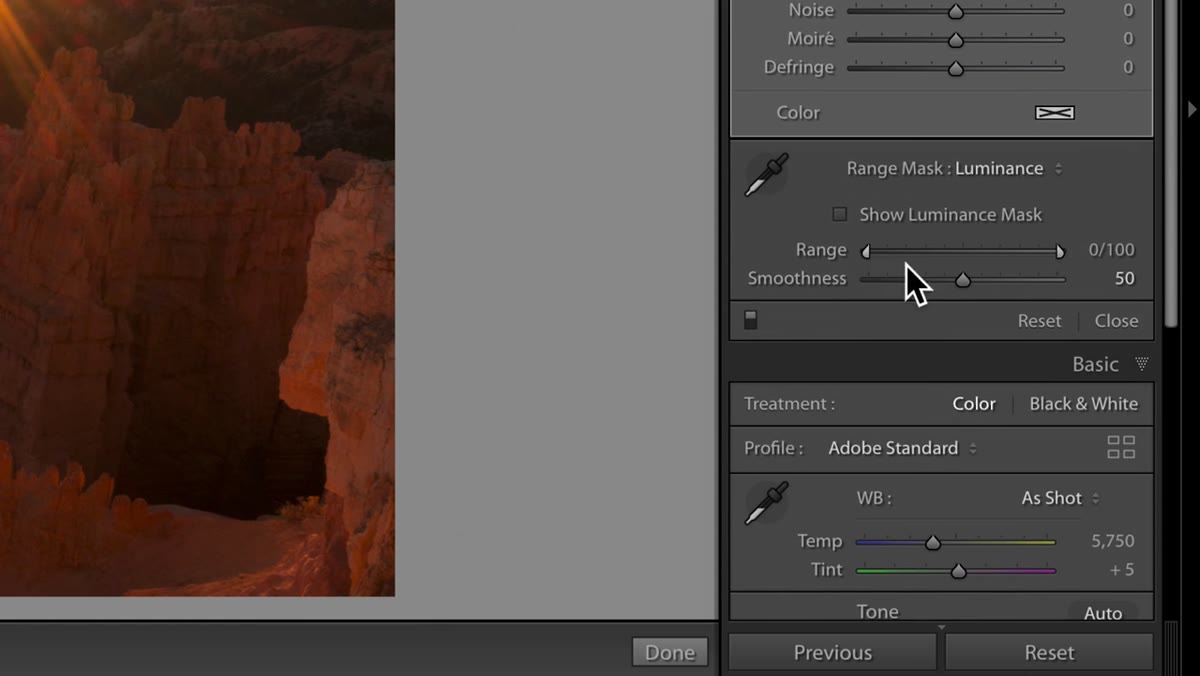Click the bottom Reset button

1049,652
